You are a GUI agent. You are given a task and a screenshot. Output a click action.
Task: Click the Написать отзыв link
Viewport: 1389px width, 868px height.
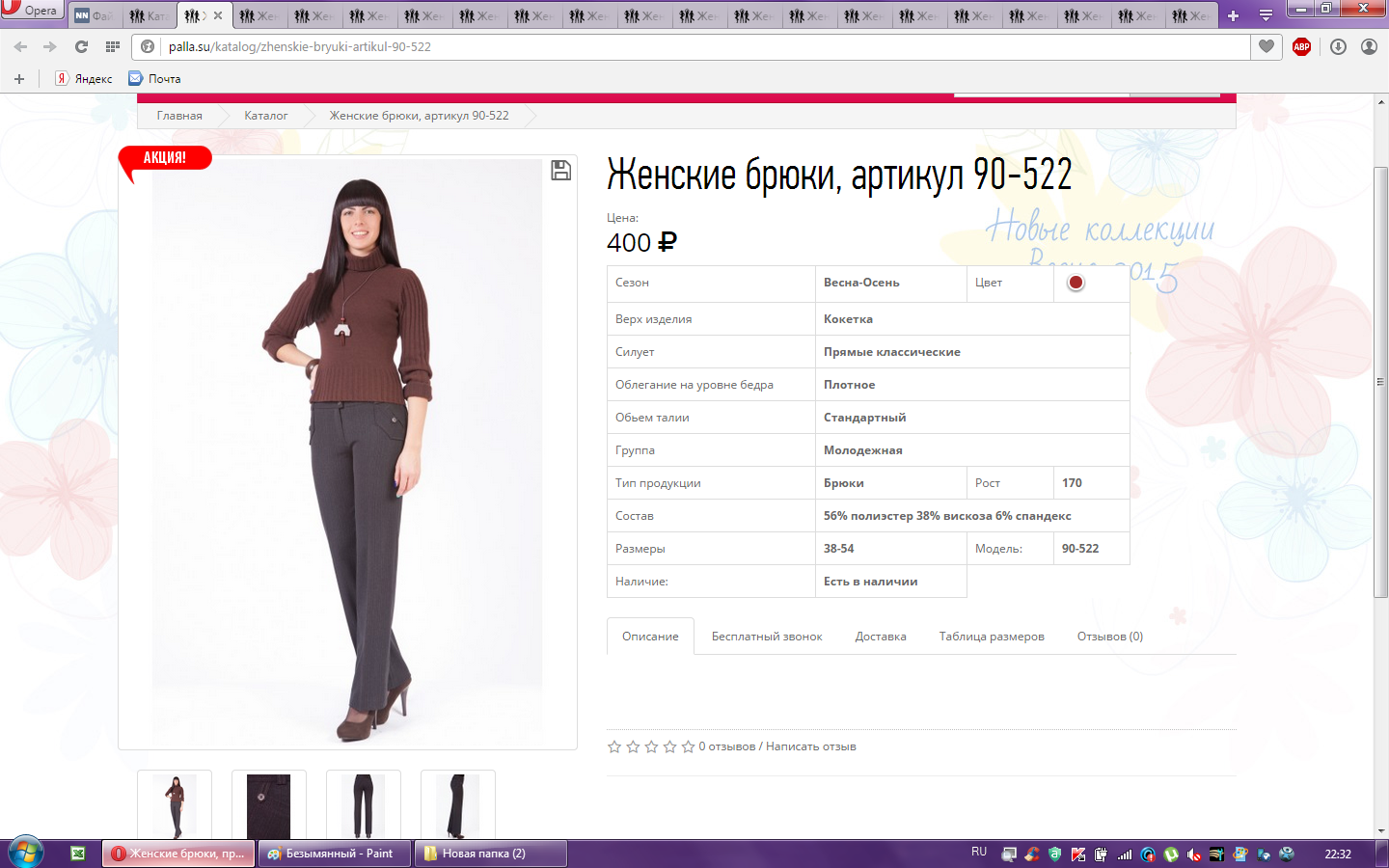pyautogui.click(x=810, y=746)
